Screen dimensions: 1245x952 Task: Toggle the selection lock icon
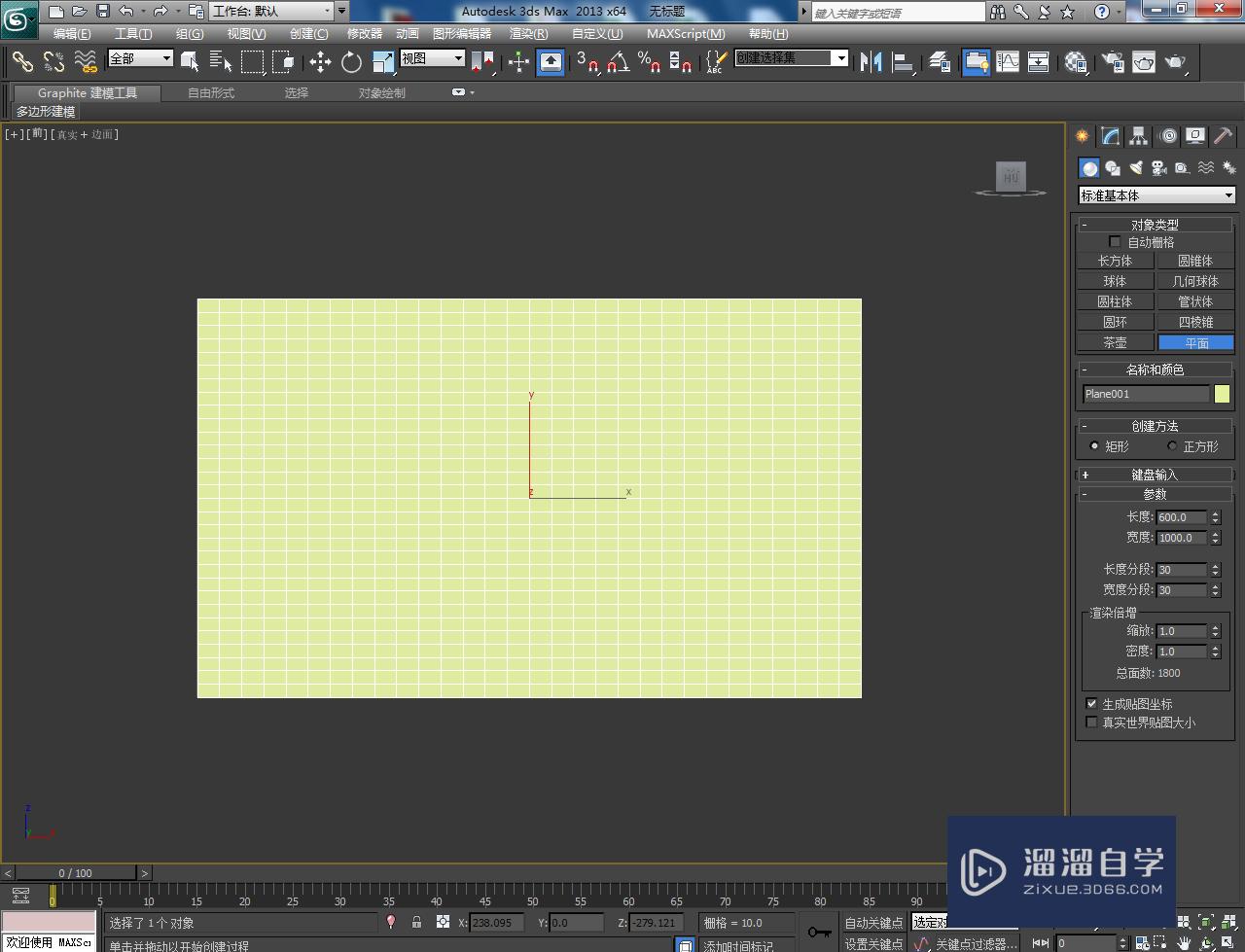pos(416,922)
